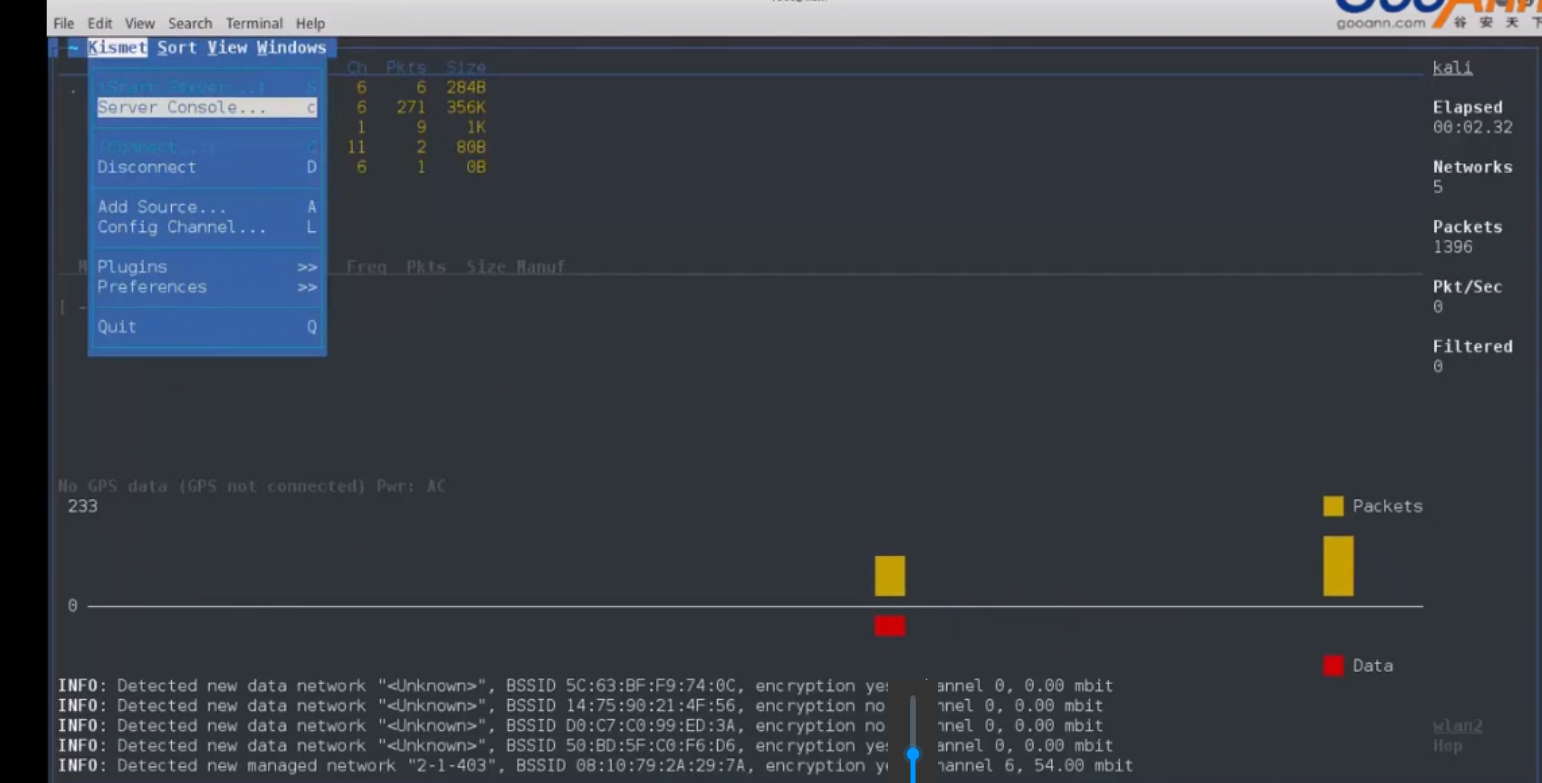Open the terminal Help menu
1542x783 pixels.
[x=310, y=23]
